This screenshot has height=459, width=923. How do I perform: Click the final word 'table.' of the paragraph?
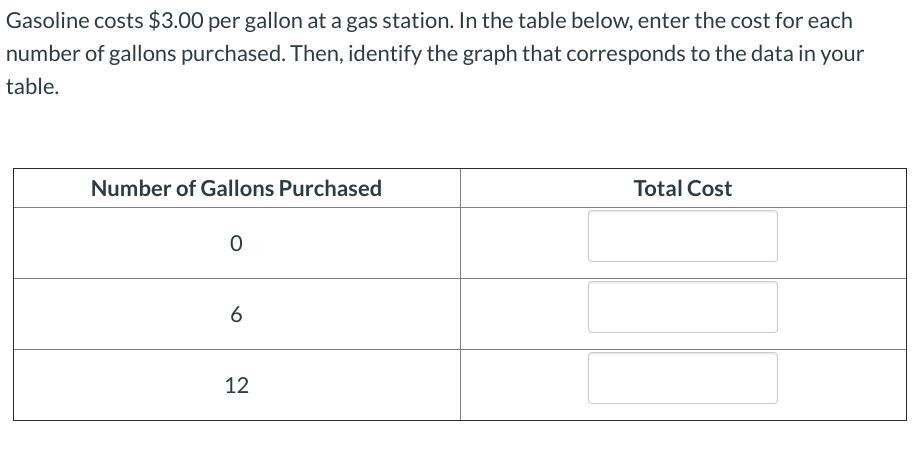tap(32, 87)
